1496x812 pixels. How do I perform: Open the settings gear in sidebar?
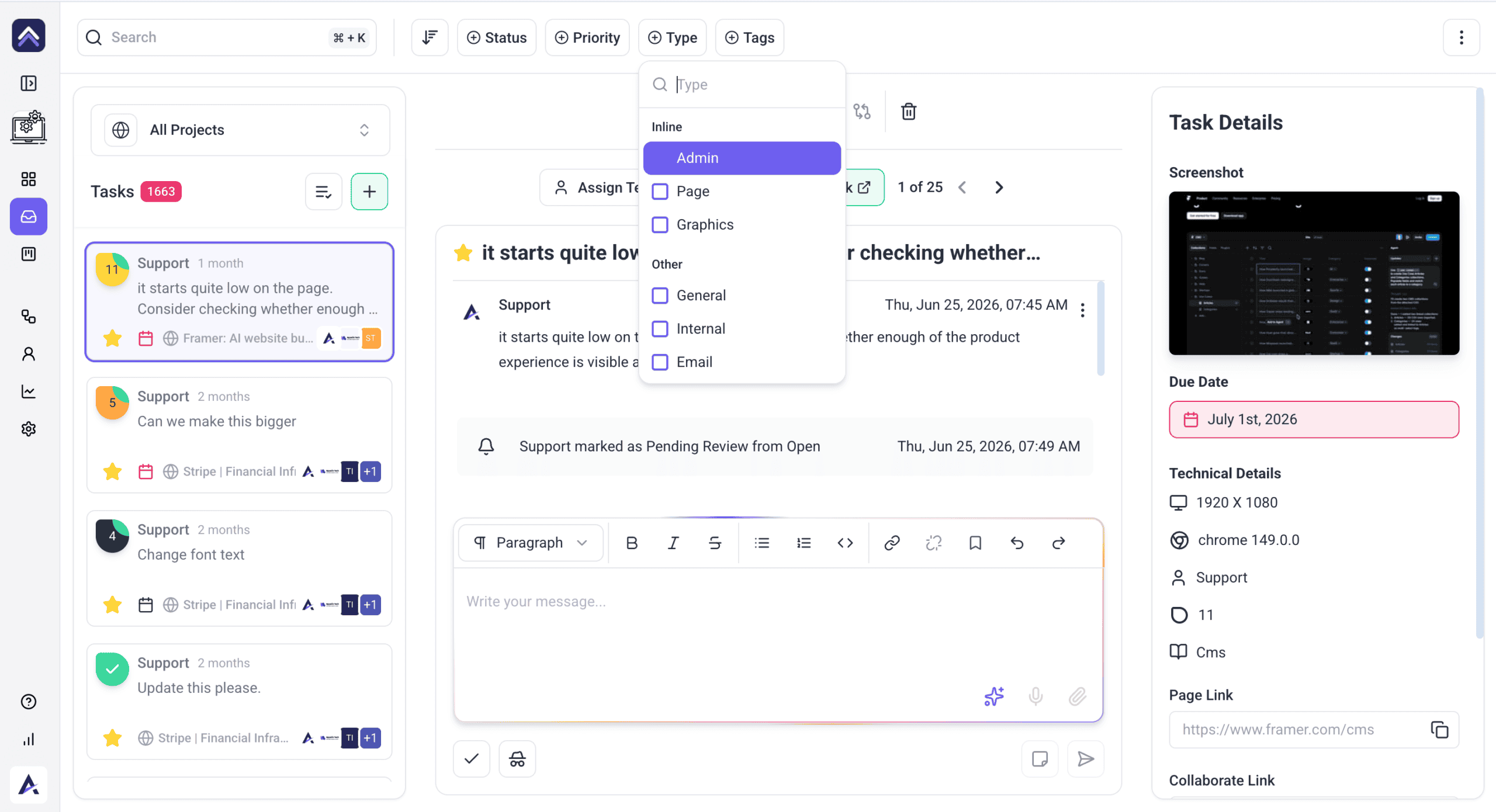pos(28,429)
